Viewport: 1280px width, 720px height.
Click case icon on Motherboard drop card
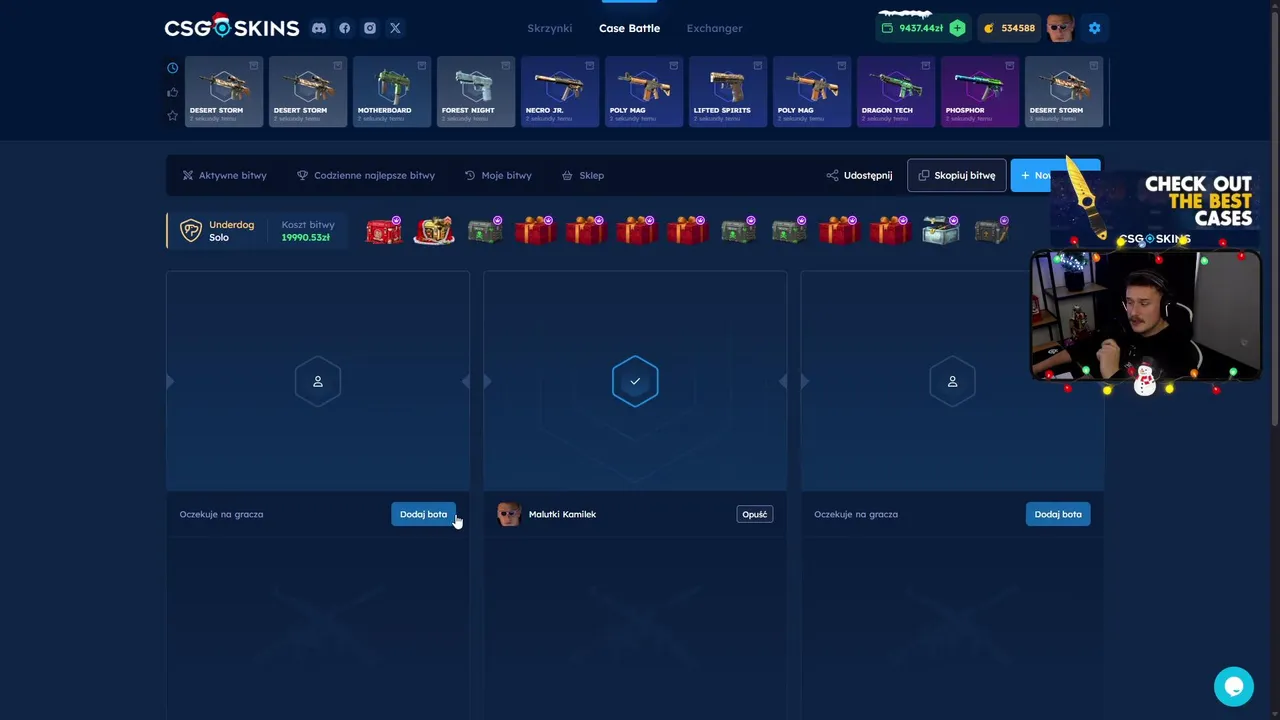(422, 65)
